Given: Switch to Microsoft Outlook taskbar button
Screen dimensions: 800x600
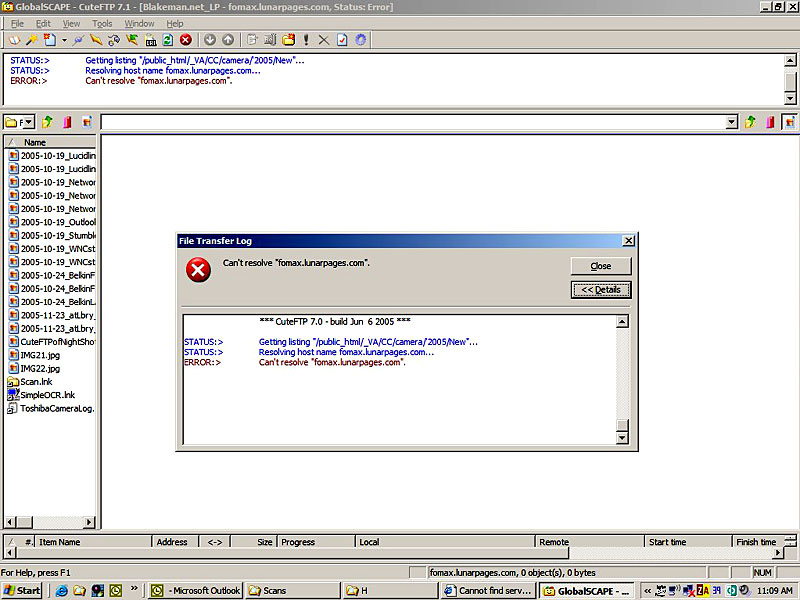Looking at the screenshot, I should [x=196, y=591].
